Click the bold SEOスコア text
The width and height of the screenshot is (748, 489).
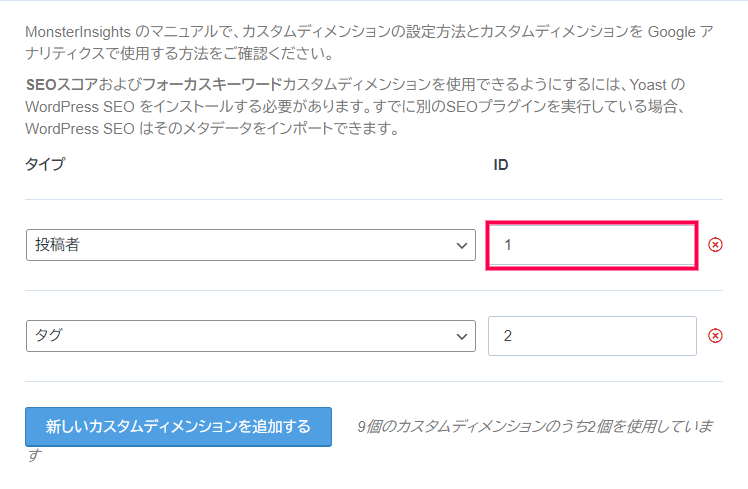62,84
